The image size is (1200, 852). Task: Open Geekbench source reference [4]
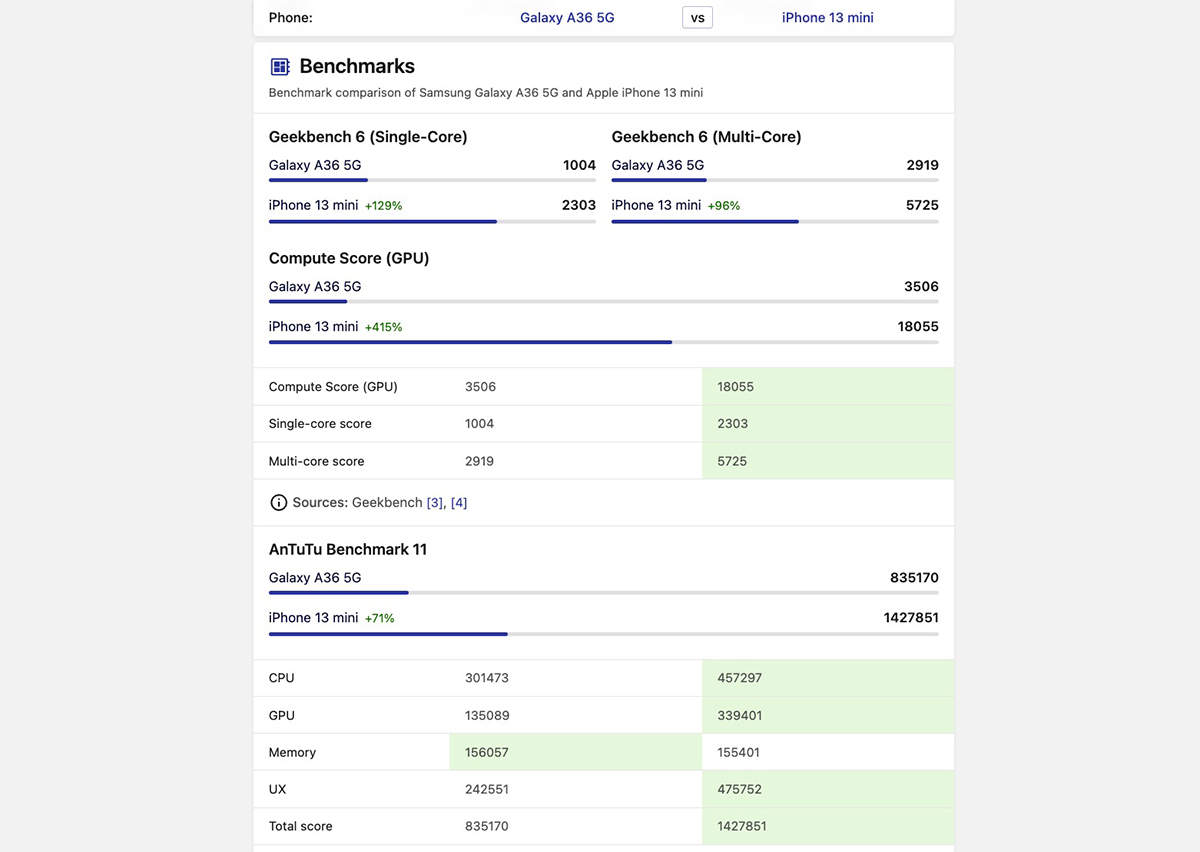coord(459,503)
